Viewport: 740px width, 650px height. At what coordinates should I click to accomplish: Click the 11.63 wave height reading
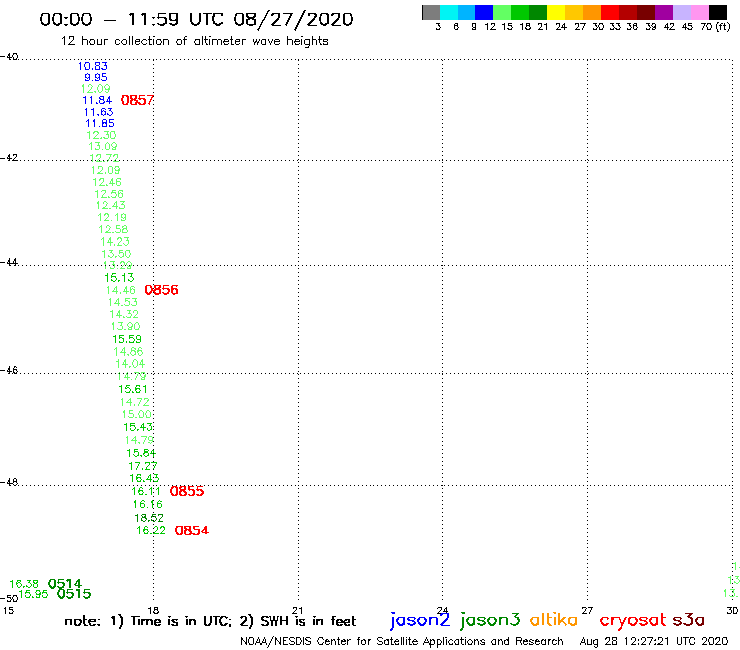[x=99, y=112]
